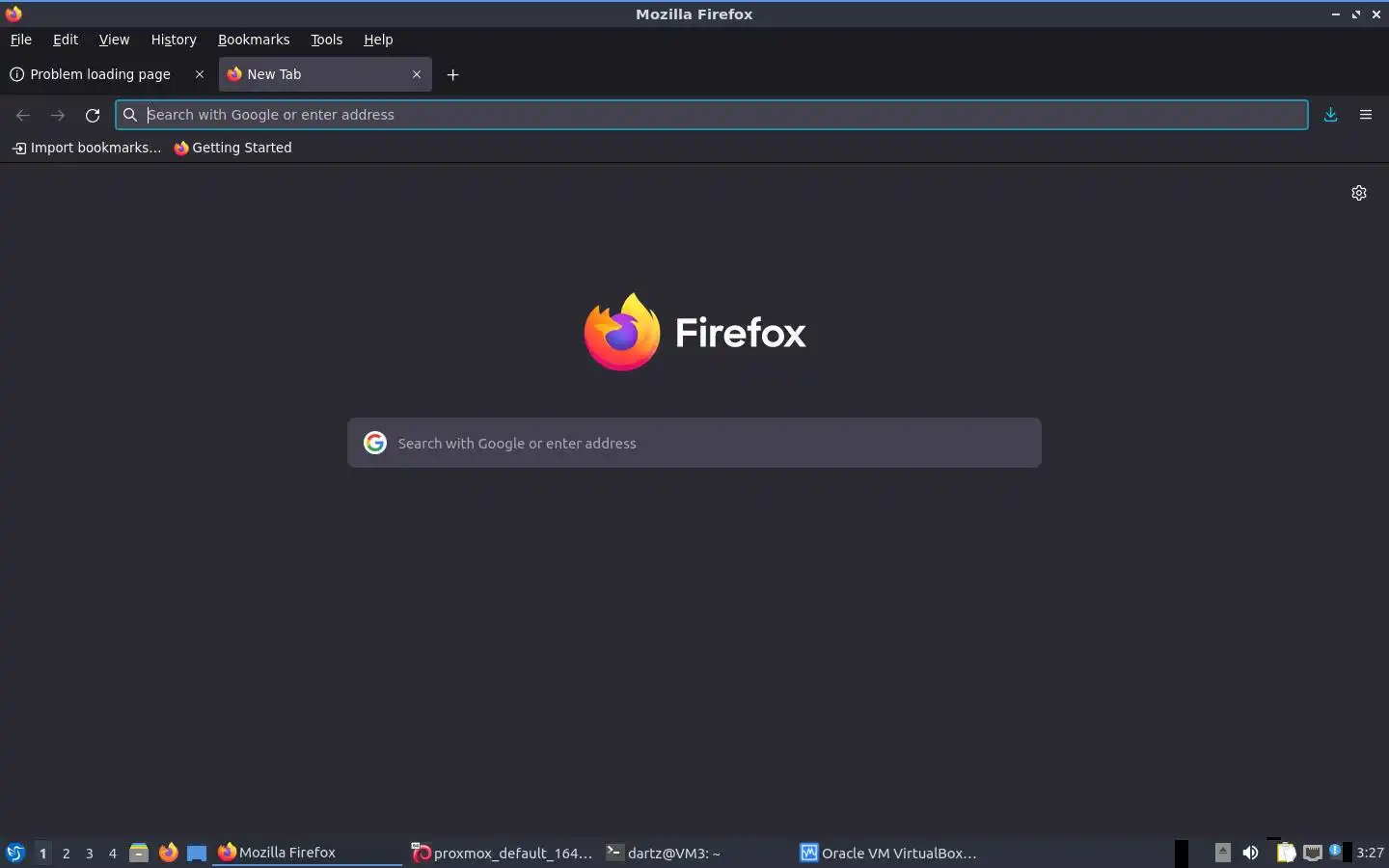Image resolution: width=1389 pixels, height=868 pixels.
Task: Click the removable media tray icon
Action: [x=1223, y=853]
